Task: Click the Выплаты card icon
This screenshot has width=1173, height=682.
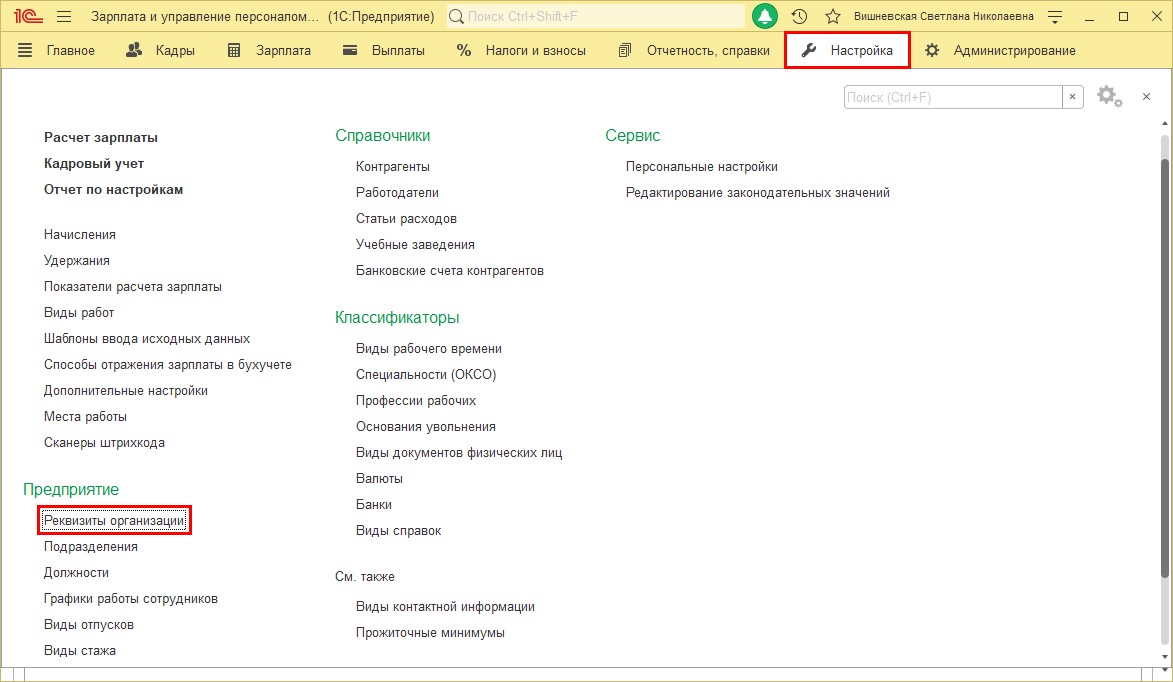Action: 350,50
